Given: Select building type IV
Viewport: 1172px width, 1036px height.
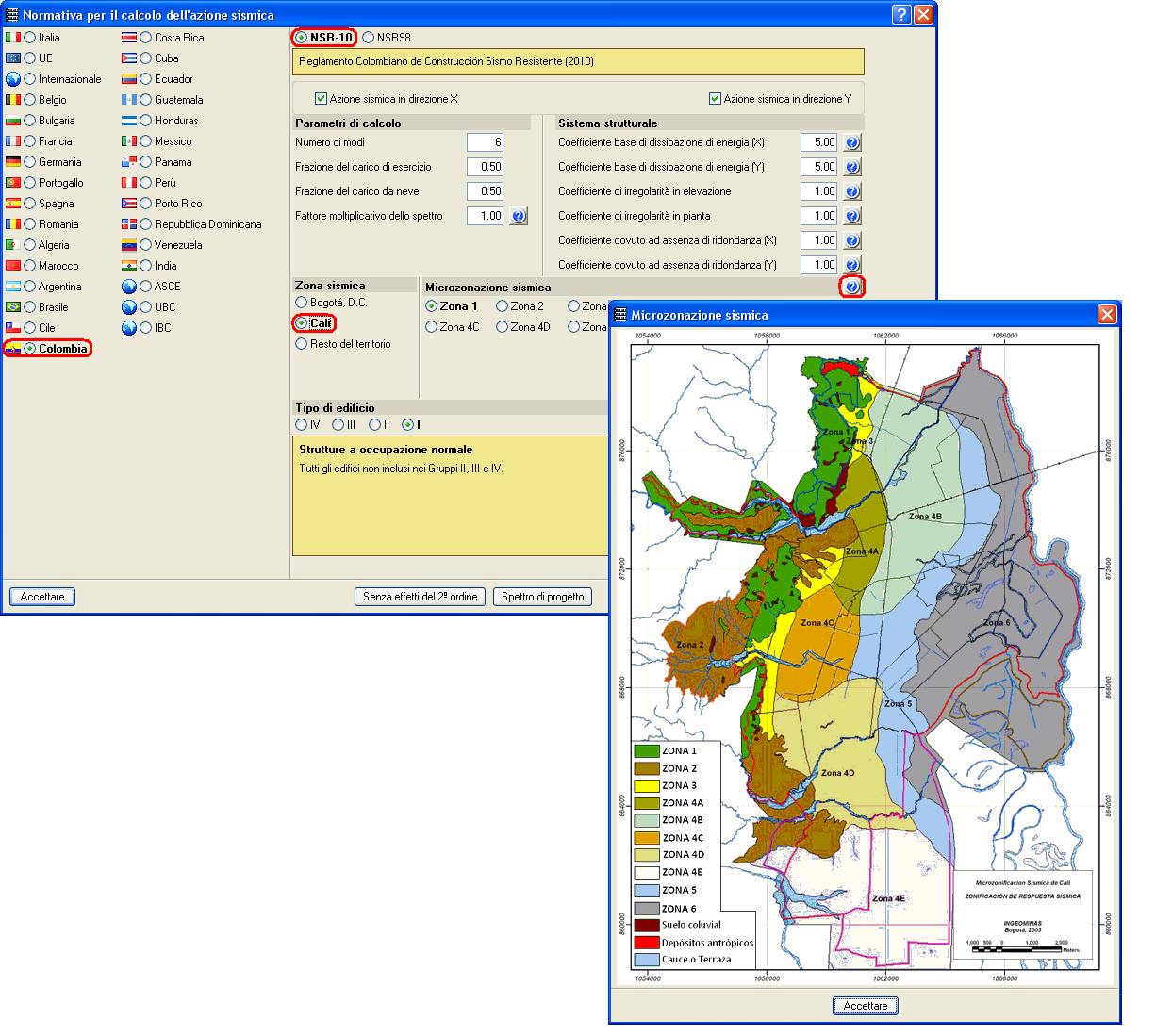Looking at the screenshot, I should pyautogui.click(x=302, y=425).
